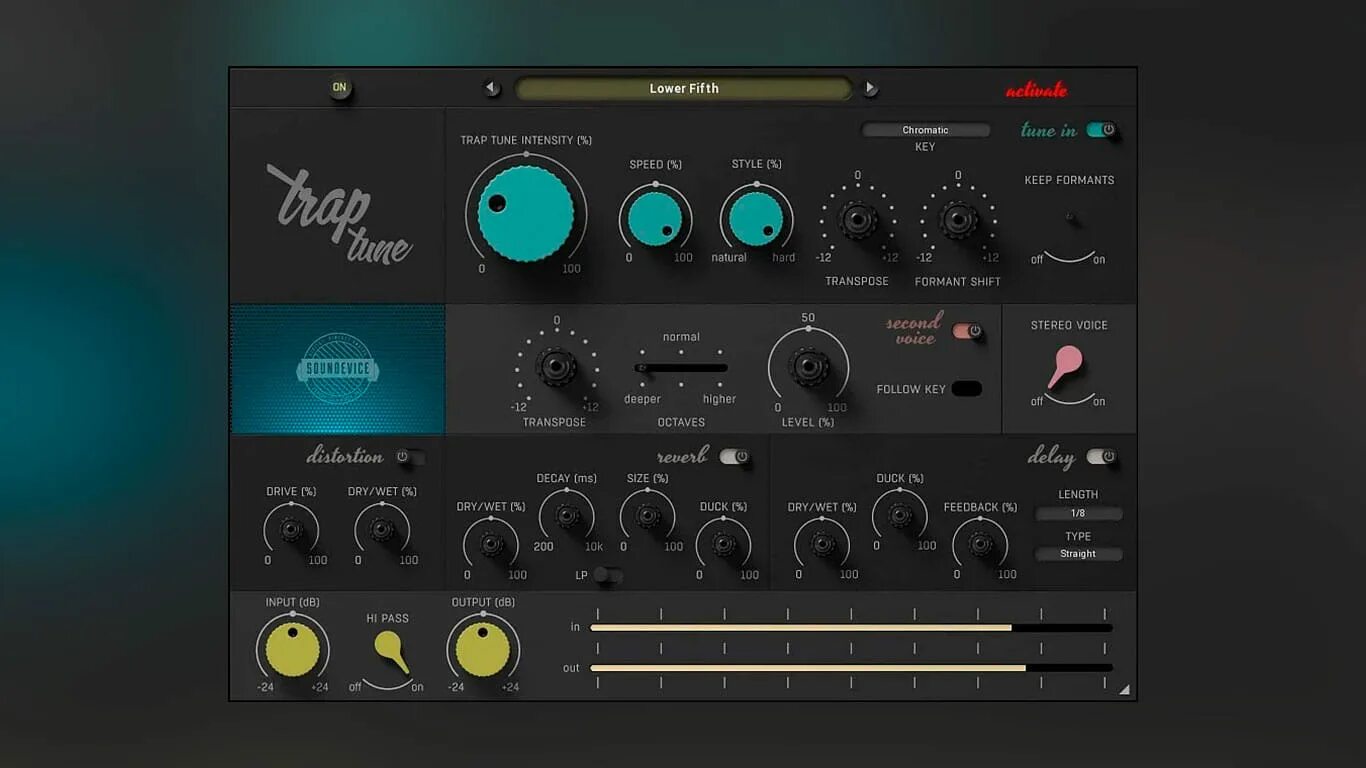Toggle the tune in power switch

[1101, 130]
